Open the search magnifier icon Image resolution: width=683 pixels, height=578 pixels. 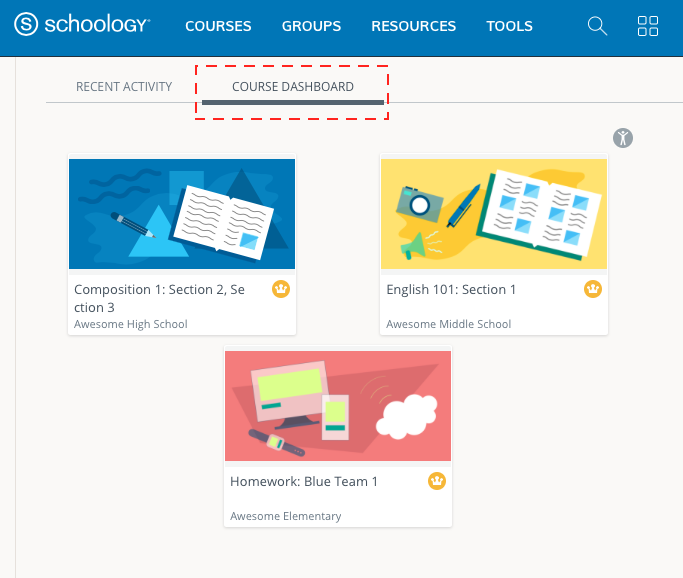coord(597,26)
